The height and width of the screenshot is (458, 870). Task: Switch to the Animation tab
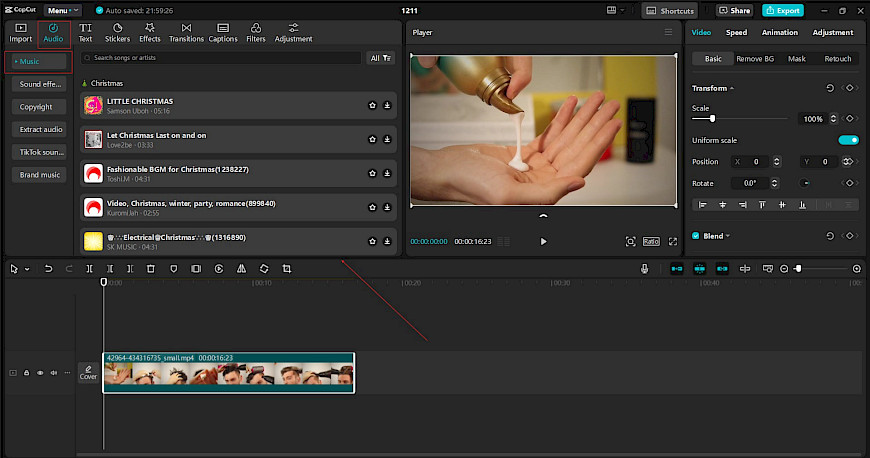[780, 32]
